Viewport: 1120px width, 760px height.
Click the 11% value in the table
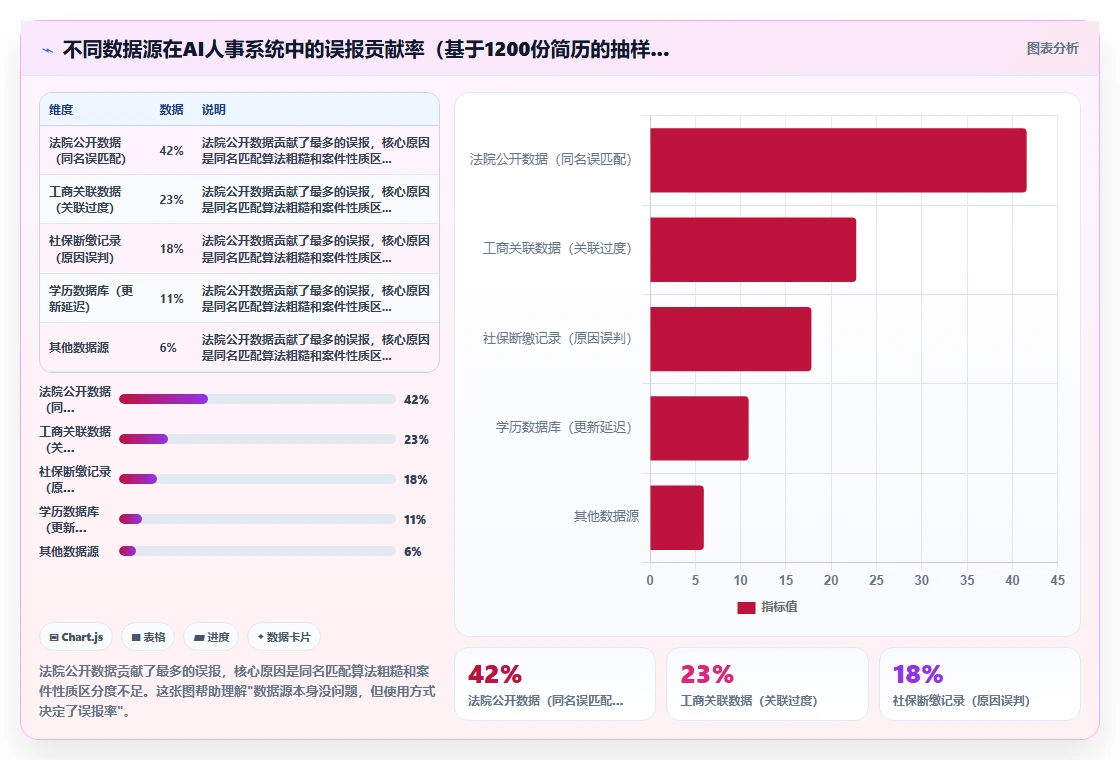click(171, 299)
